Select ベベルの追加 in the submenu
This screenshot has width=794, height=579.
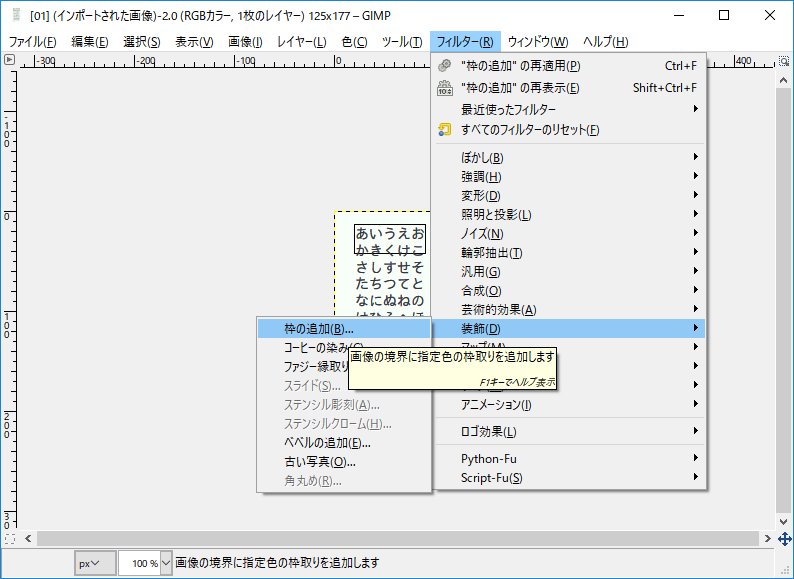[x=344, y=443]
